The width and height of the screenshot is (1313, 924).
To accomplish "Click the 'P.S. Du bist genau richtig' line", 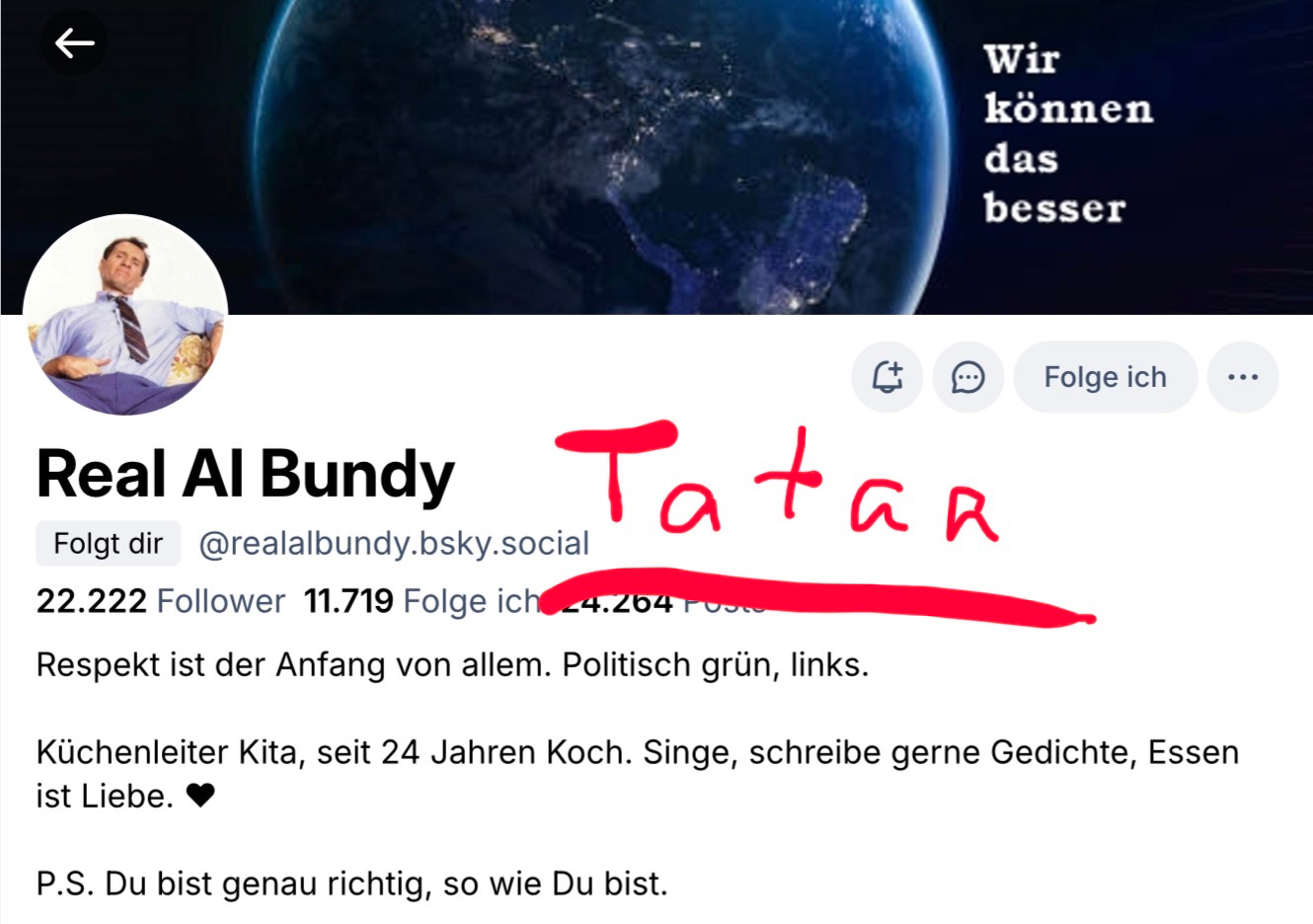I will [352, 883].
